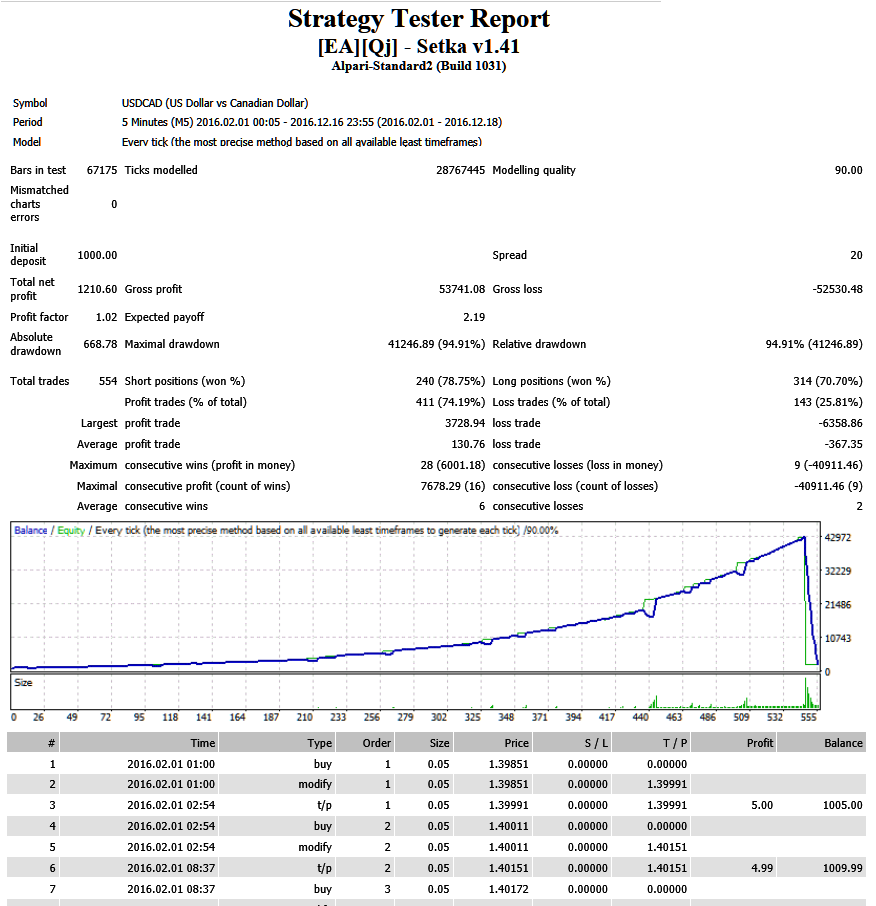
Task: Click largest profit trade value 3728.94
Action: point(465,424)
